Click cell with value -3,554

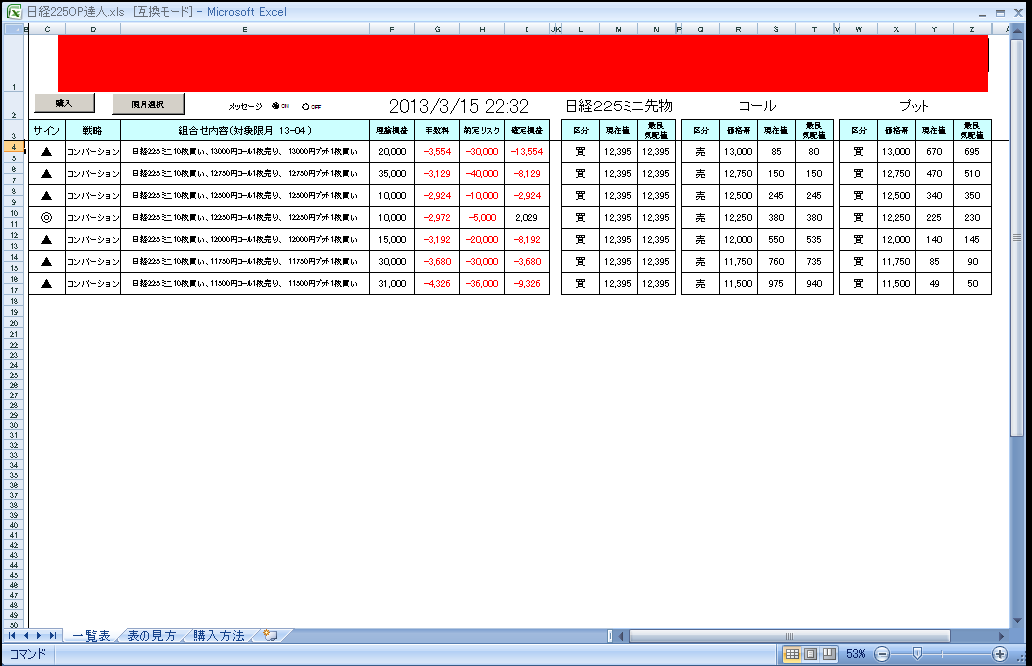437,151
